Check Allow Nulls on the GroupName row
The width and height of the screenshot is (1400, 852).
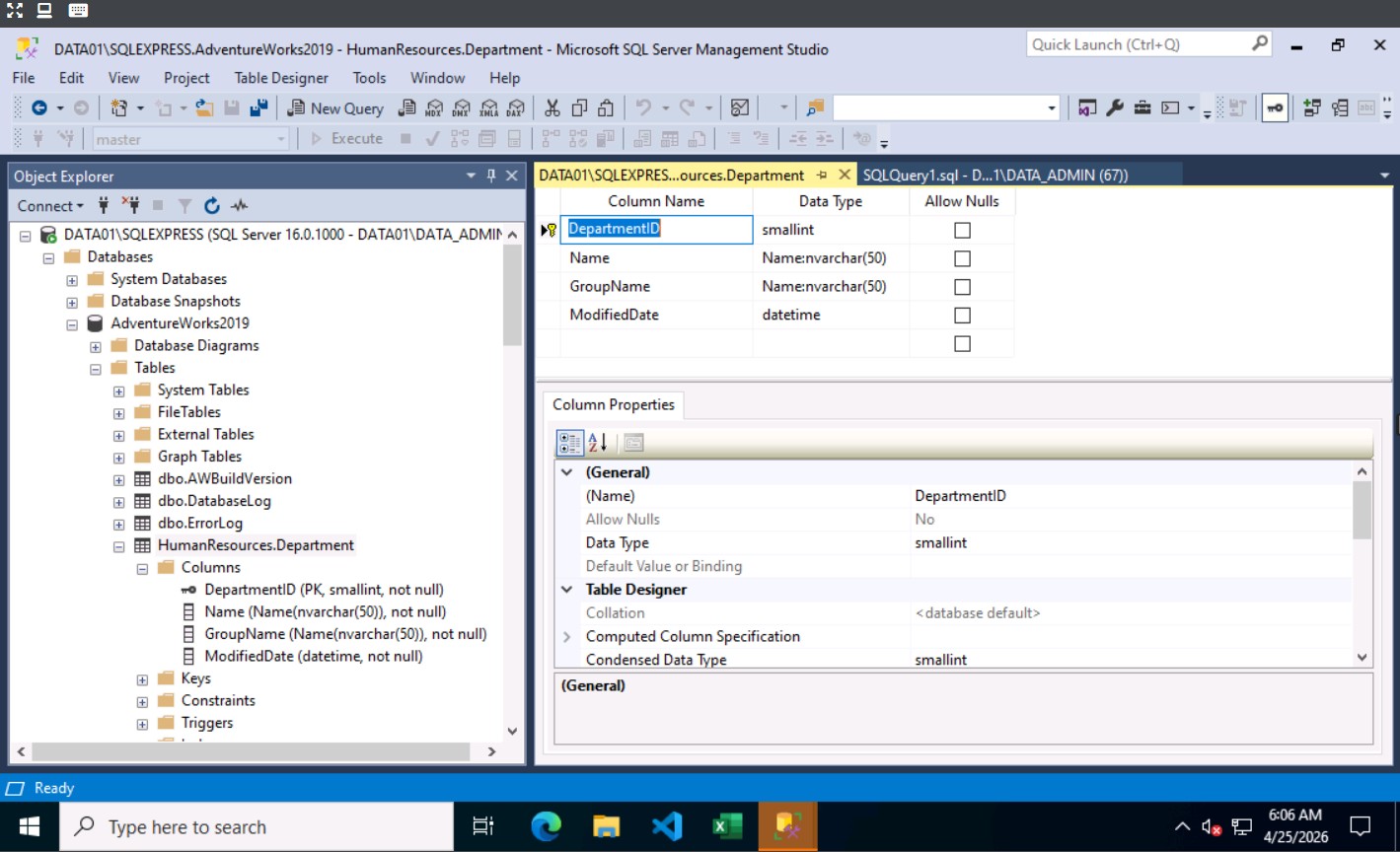(961, 286)
